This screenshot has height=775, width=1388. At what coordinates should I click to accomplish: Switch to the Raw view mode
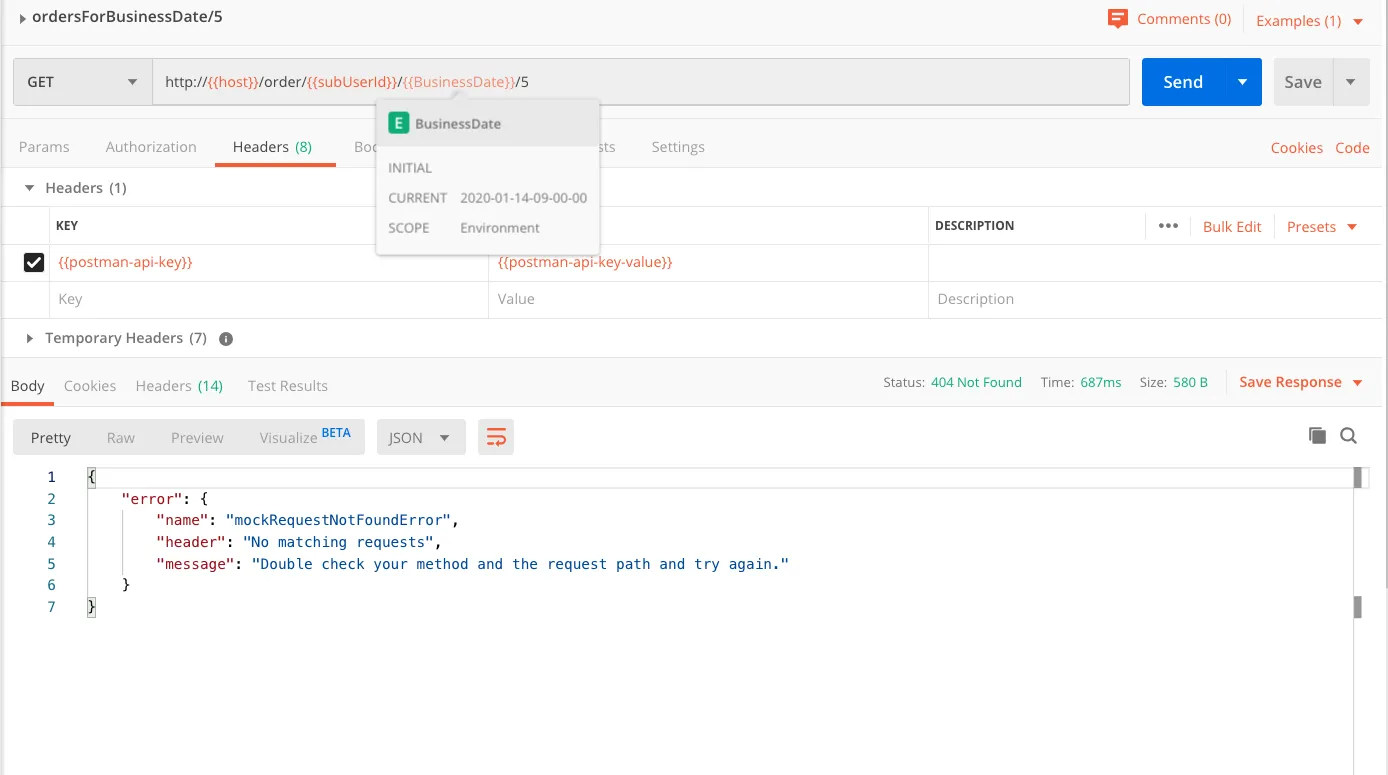point(121,438)
